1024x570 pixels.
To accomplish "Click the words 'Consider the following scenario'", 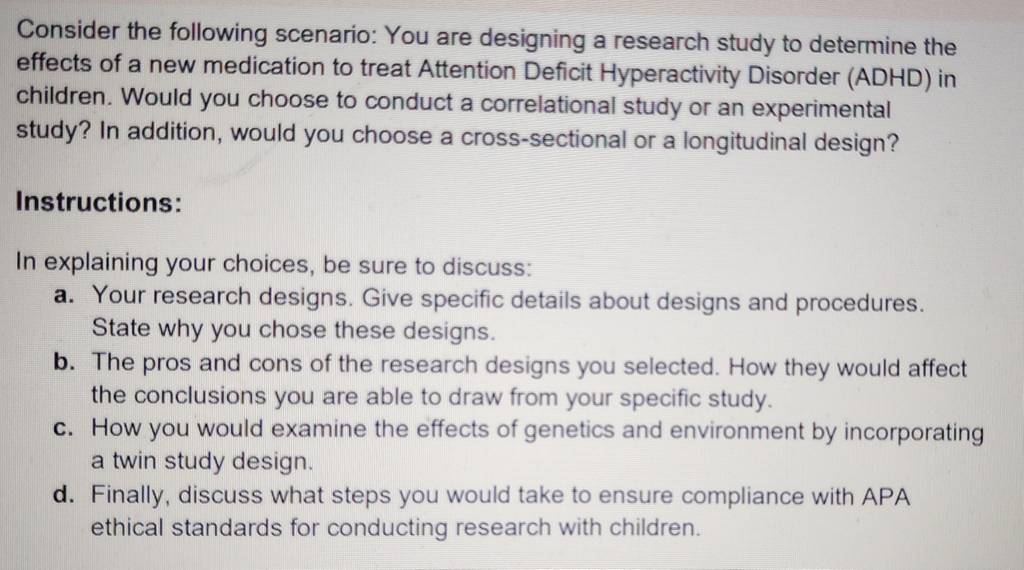I will pos(194,33).
